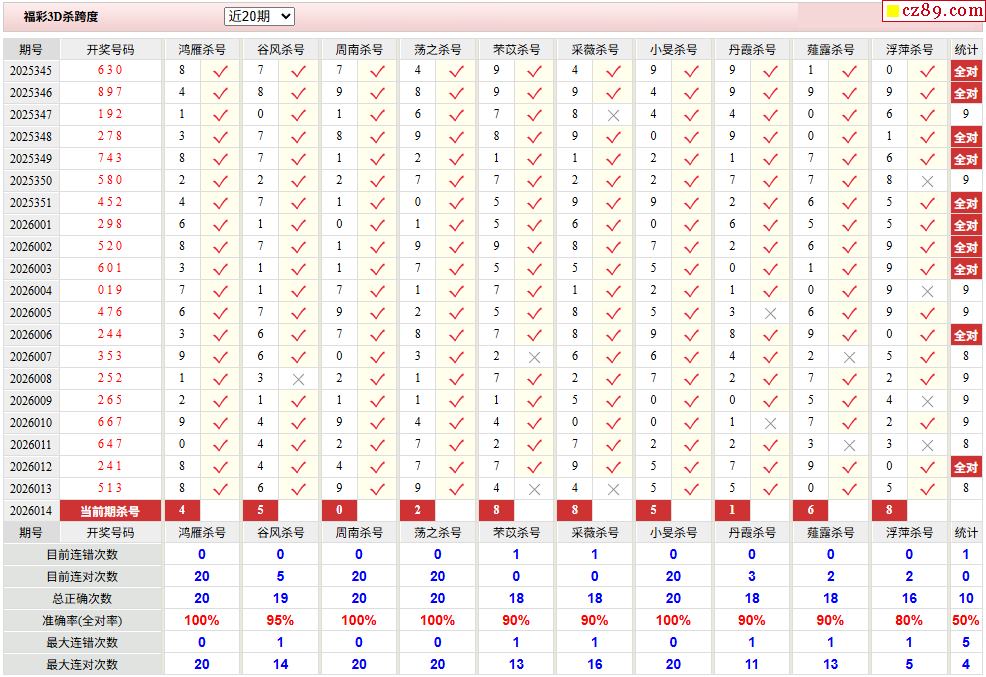
Task: Open the 近20期 period dropdown
Action: tap(259, 16)
